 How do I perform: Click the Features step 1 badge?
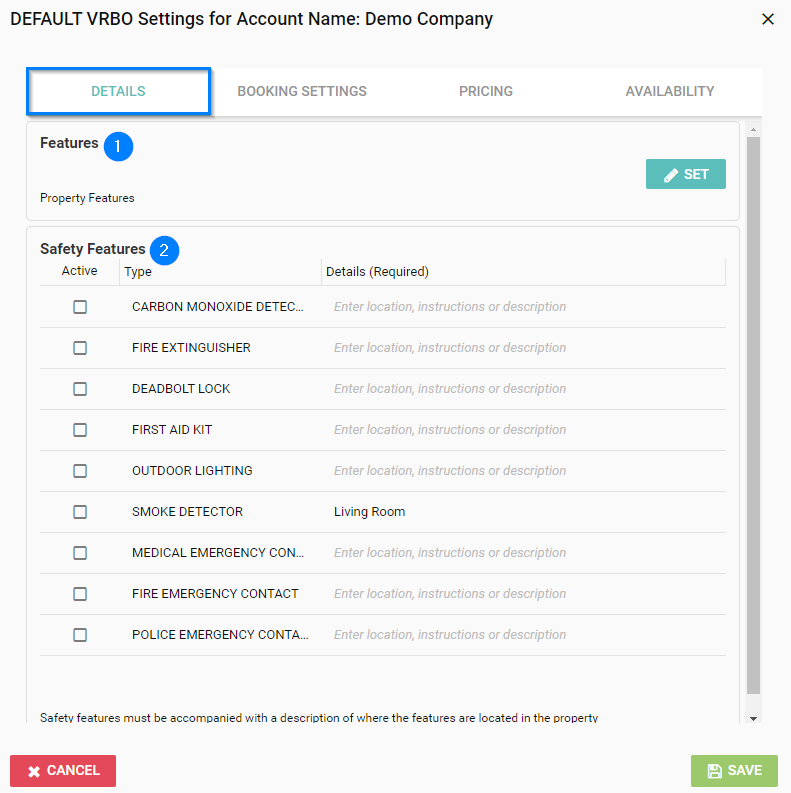(x=118, y=146)
